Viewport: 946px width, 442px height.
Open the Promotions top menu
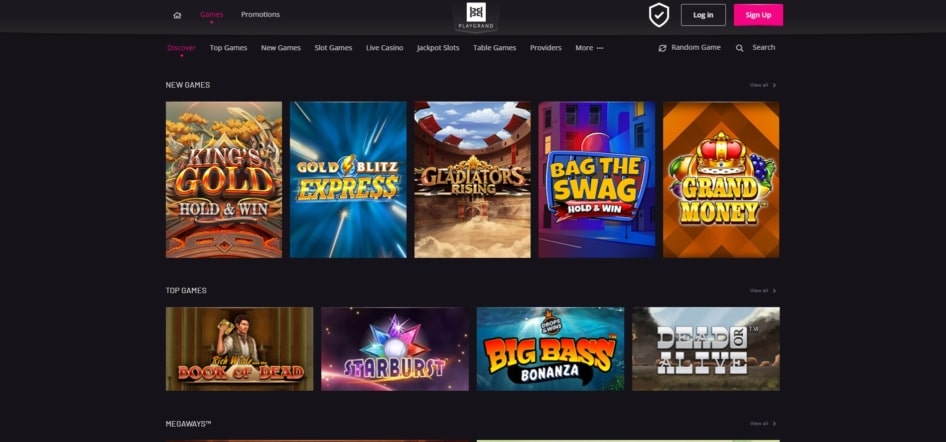click(x=260, y=14)
